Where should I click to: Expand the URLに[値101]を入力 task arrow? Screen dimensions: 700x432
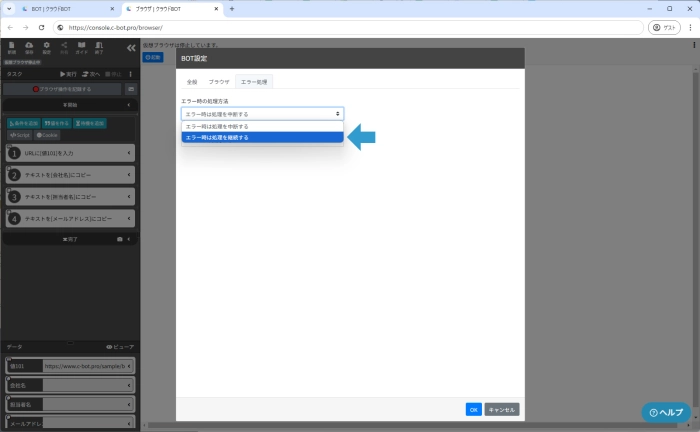coord(129,153)
